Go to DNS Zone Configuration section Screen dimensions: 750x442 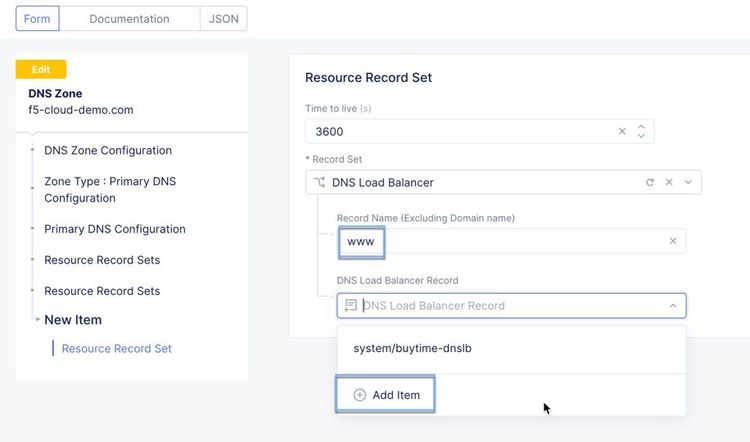pos(108,151)
